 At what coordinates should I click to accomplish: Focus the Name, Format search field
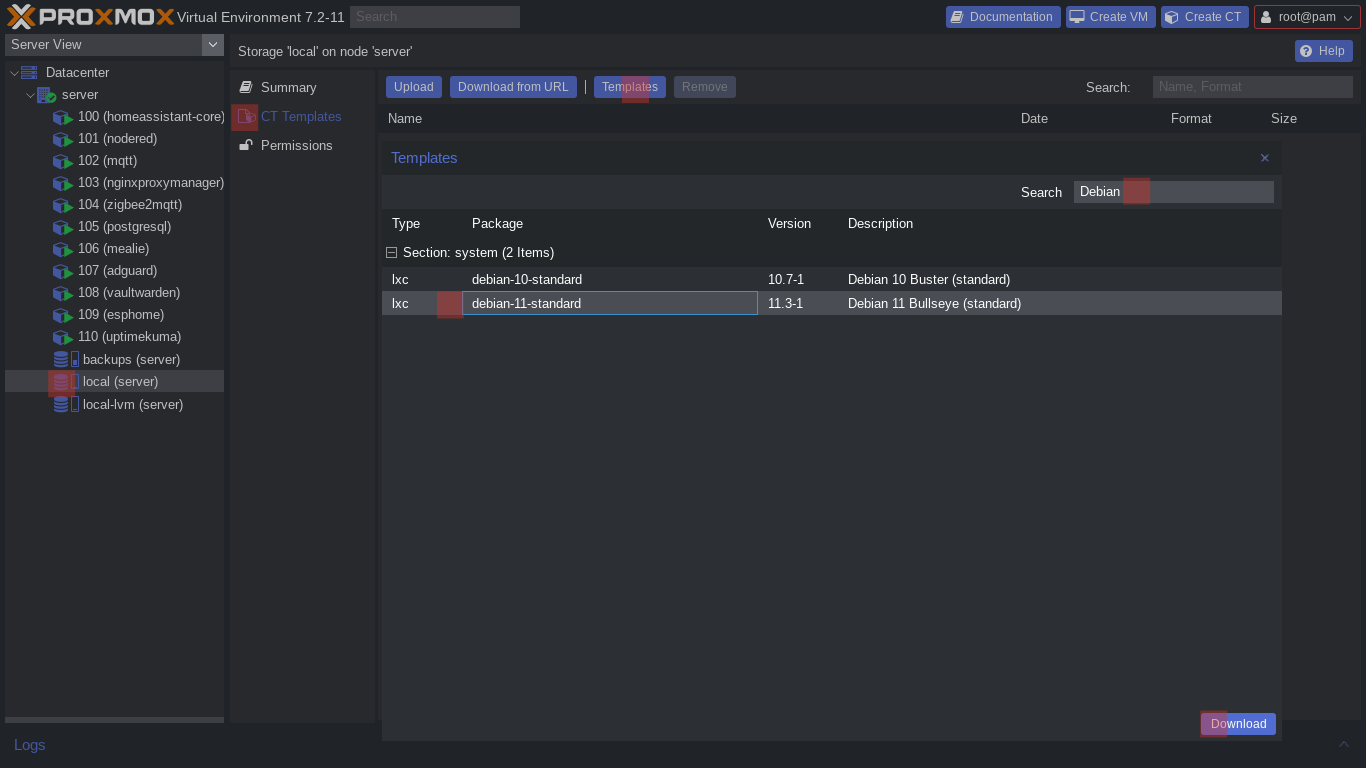(x=1253, y=87)
